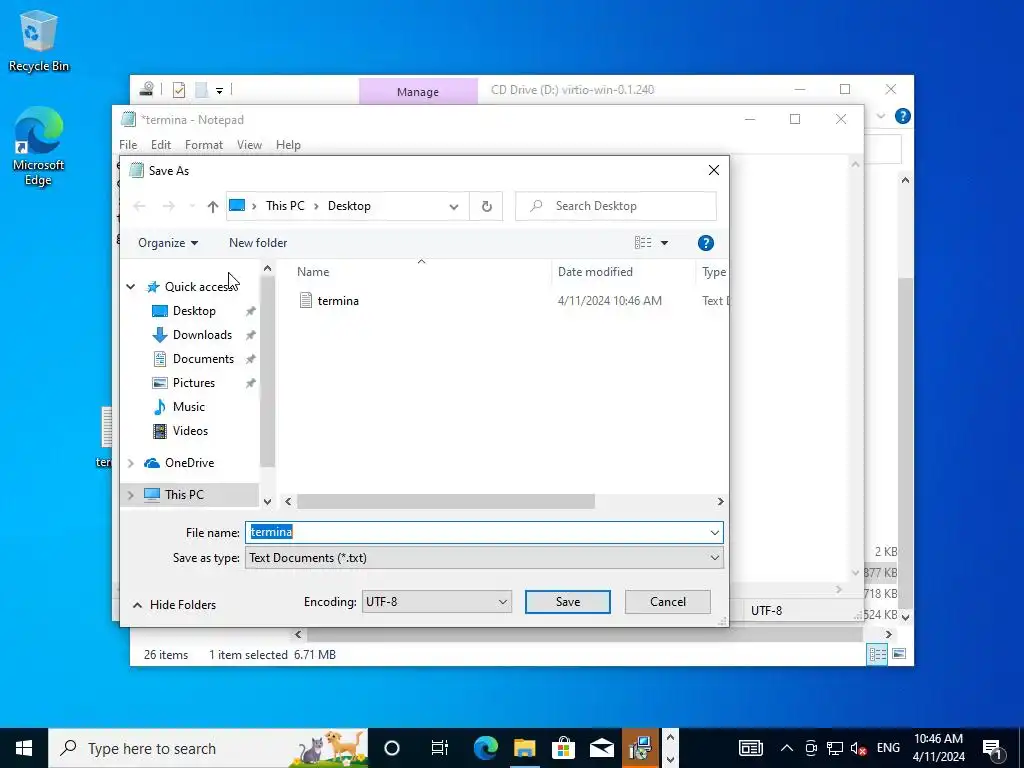The width and height of the screenshot is (1024, 768).
Task: Click properties icon in Explorer quick toolbar
Action: [178, 90]
